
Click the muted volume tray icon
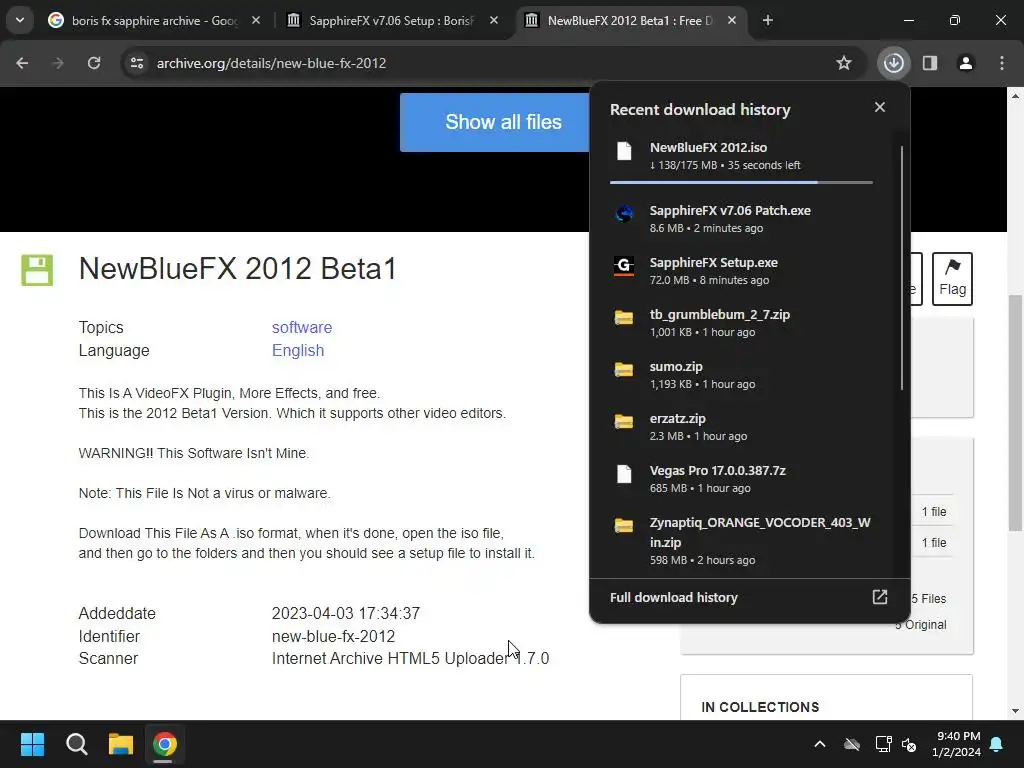[909, 744]
